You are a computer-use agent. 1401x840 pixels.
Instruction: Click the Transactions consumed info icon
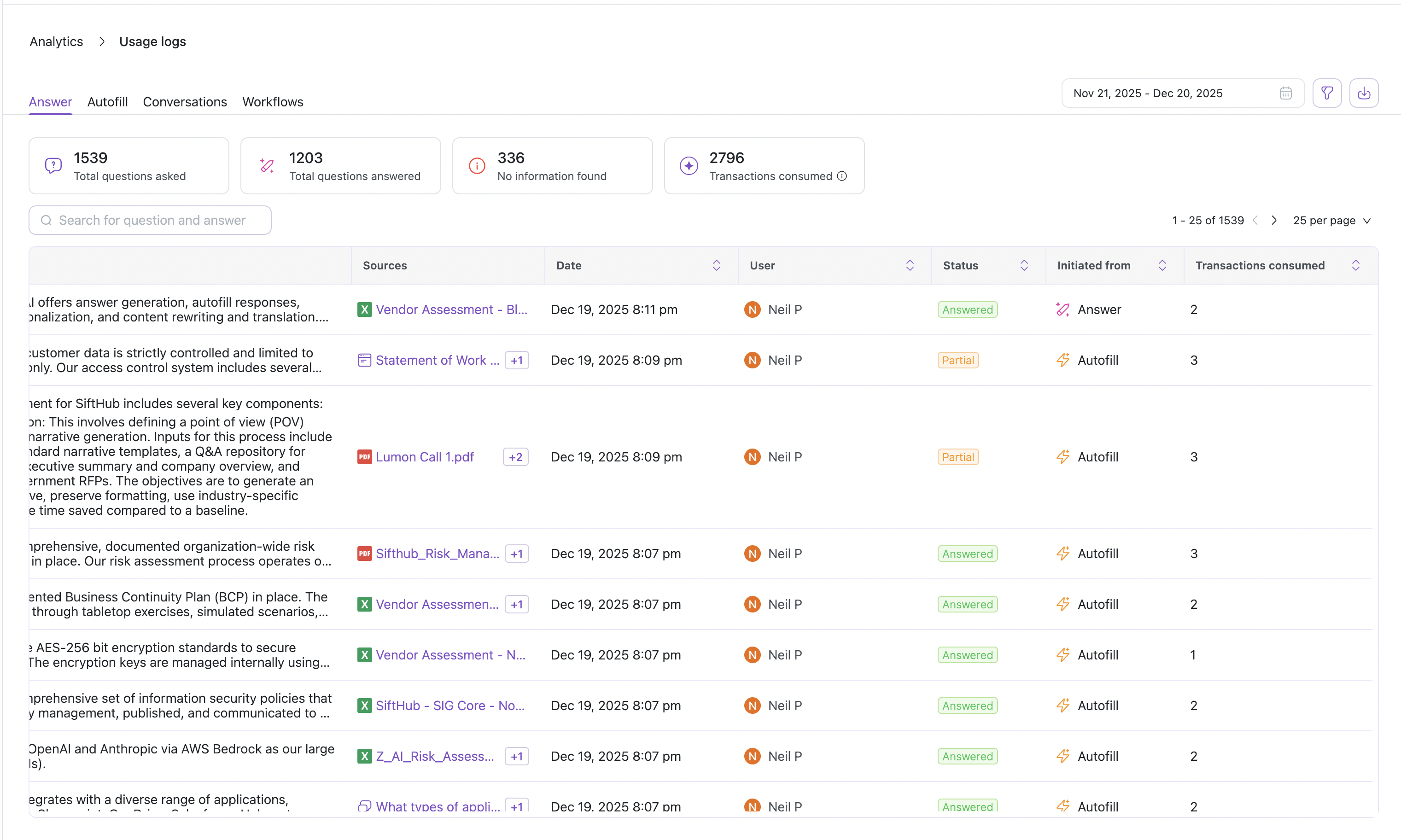pyautogui.click(x=842, y=176)
